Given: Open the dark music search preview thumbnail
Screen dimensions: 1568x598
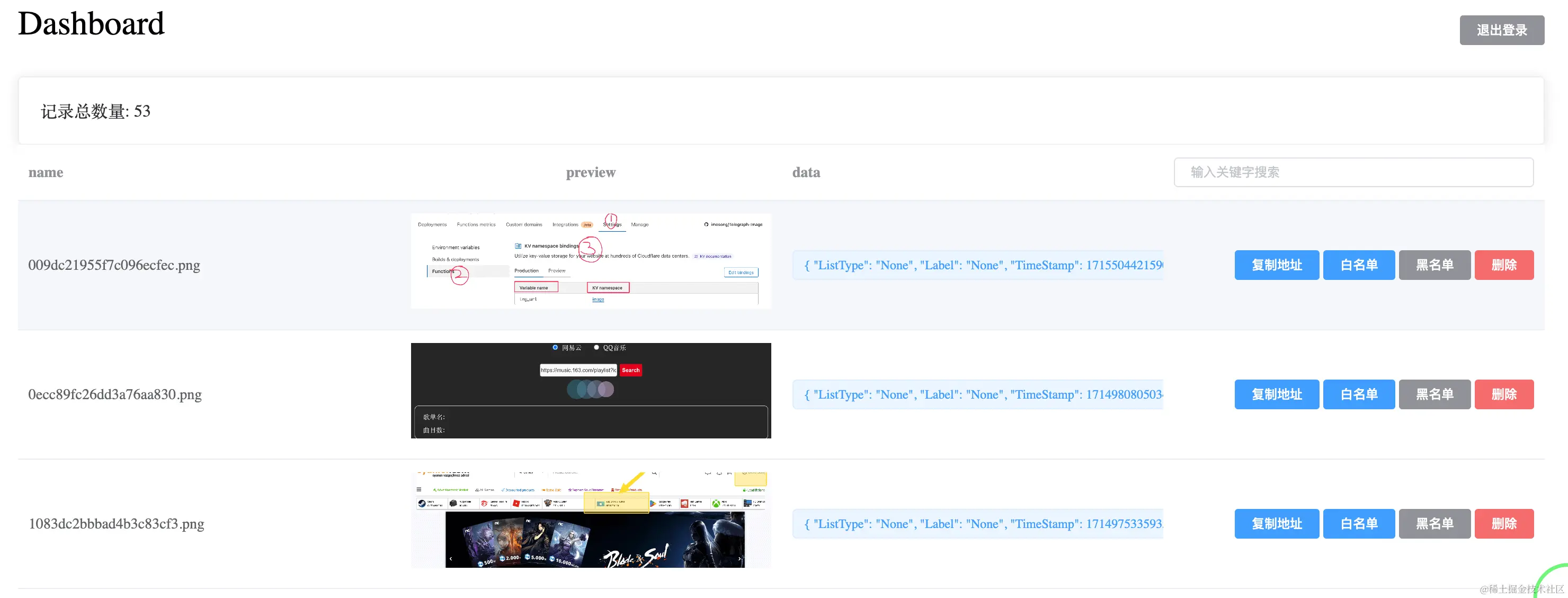Looking at the screenshot, I should (591, 391).
